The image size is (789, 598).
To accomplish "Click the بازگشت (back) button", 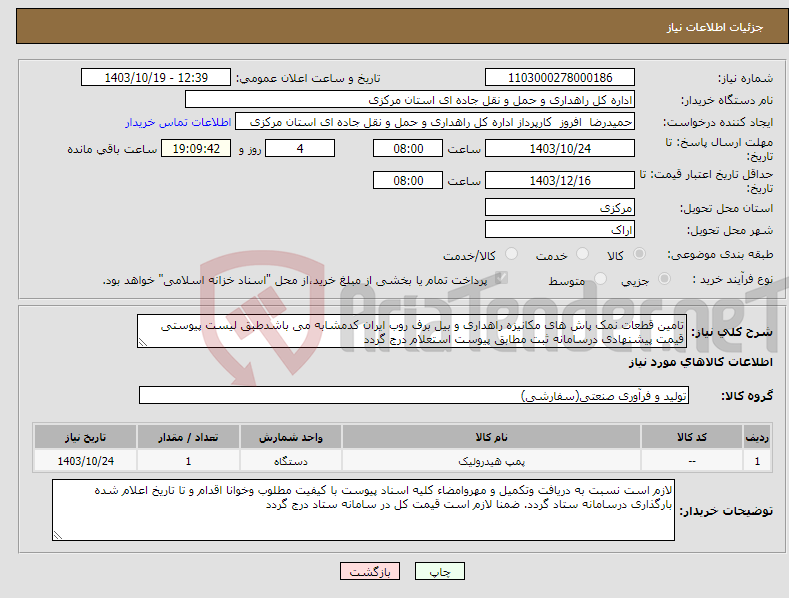I will 370,571.
